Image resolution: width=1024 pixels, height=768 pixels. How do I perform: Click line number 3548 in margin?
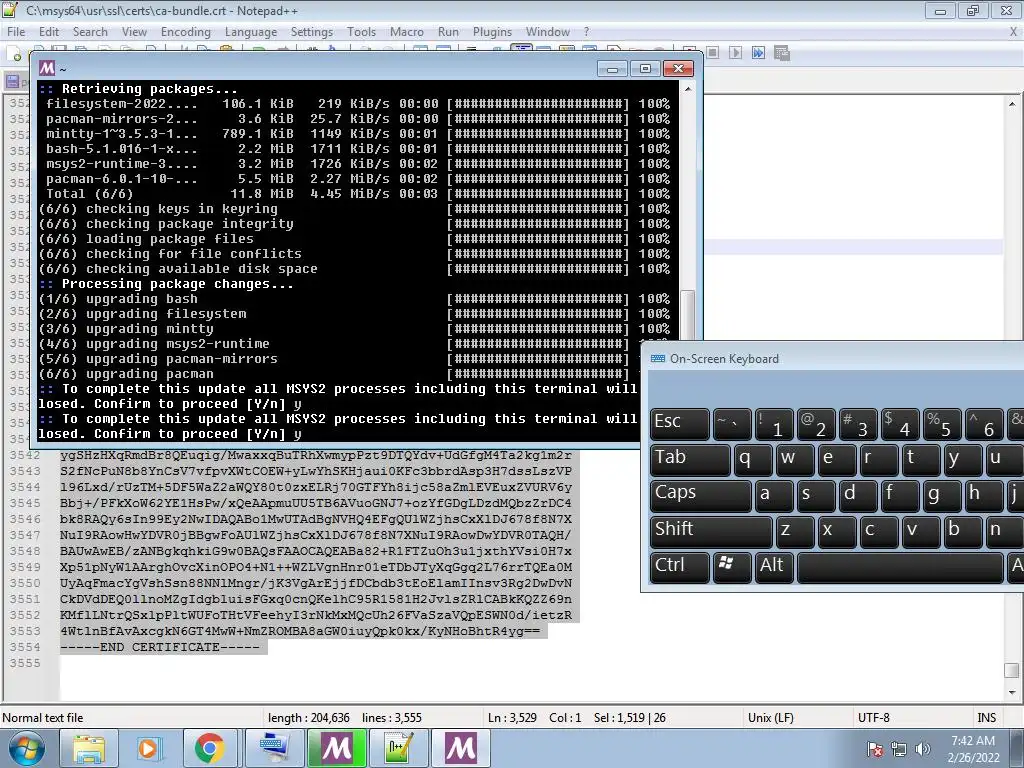coord(25,552)
